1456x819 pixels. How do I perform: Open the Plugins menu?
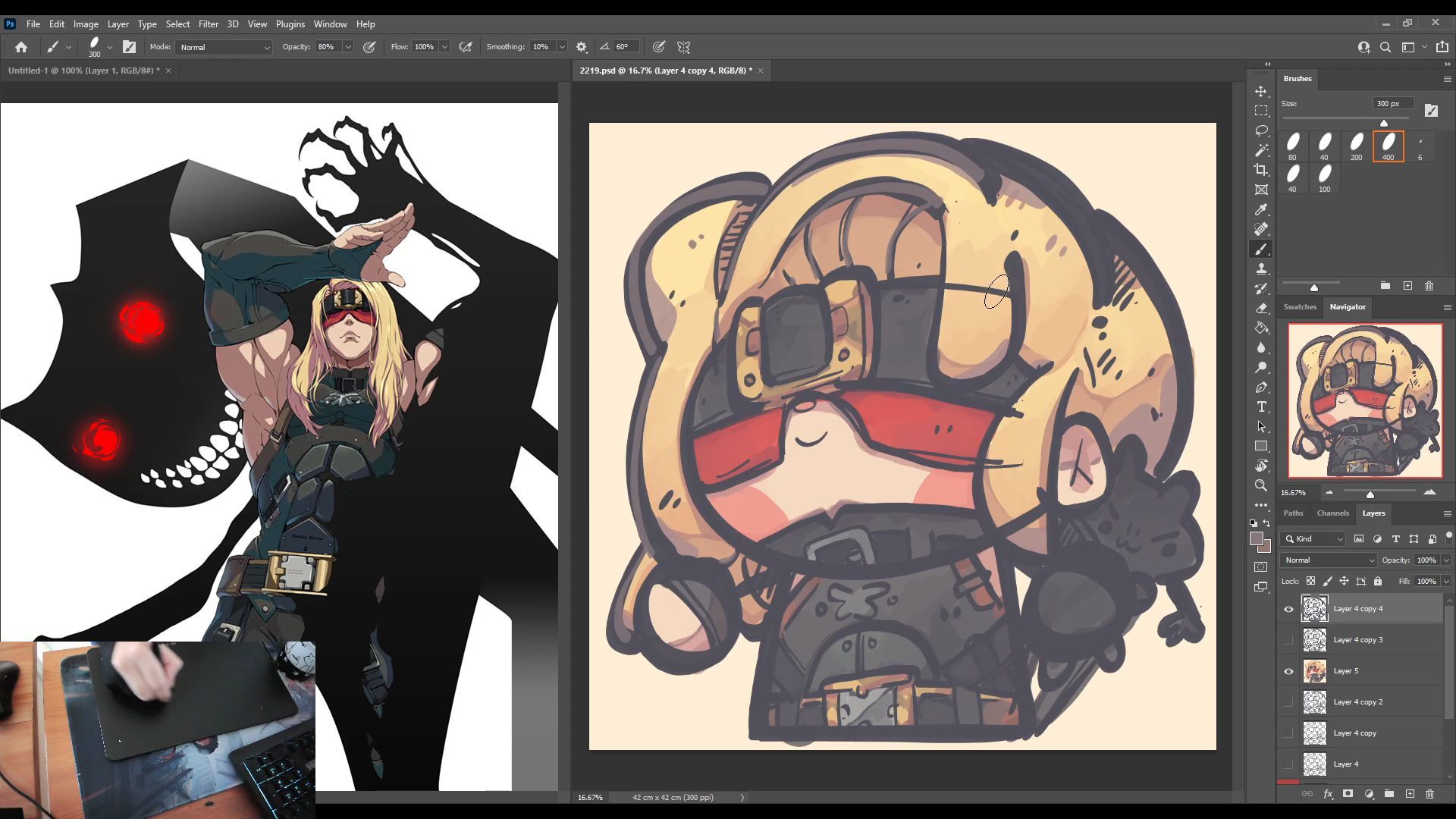coord(290,24)
